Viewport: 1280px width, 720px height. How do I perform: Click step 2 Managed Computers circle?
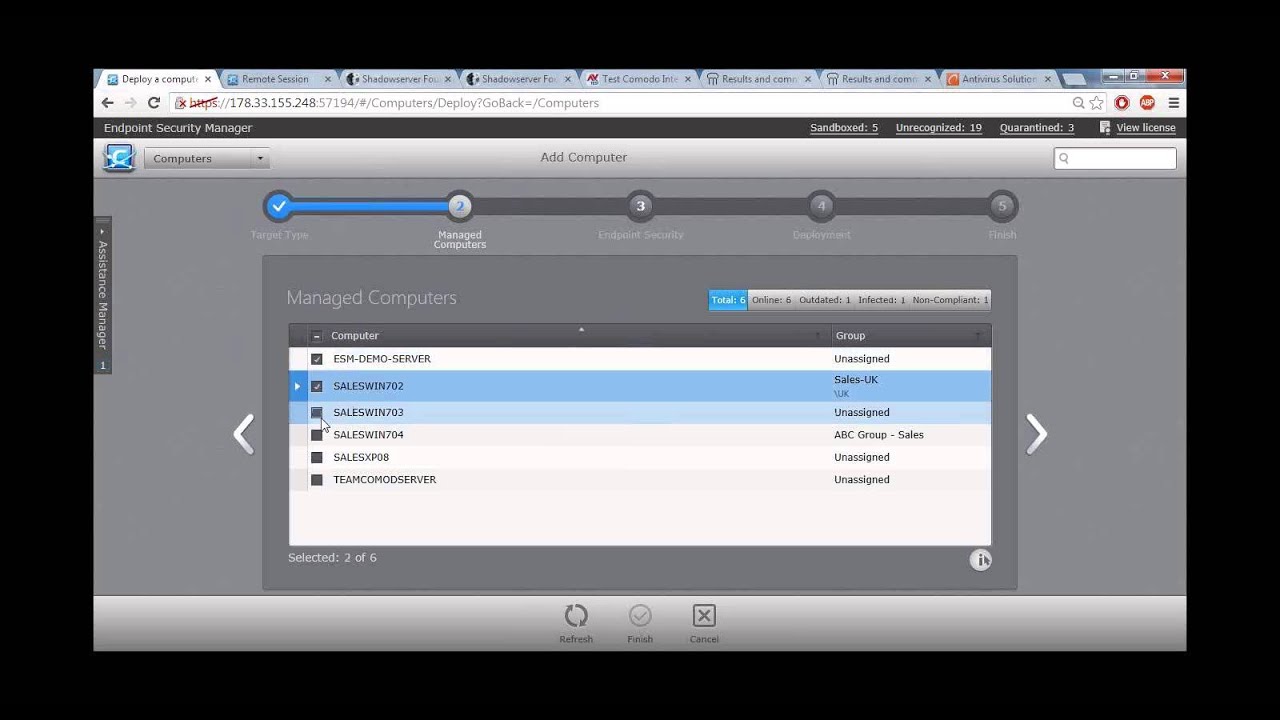460,206
